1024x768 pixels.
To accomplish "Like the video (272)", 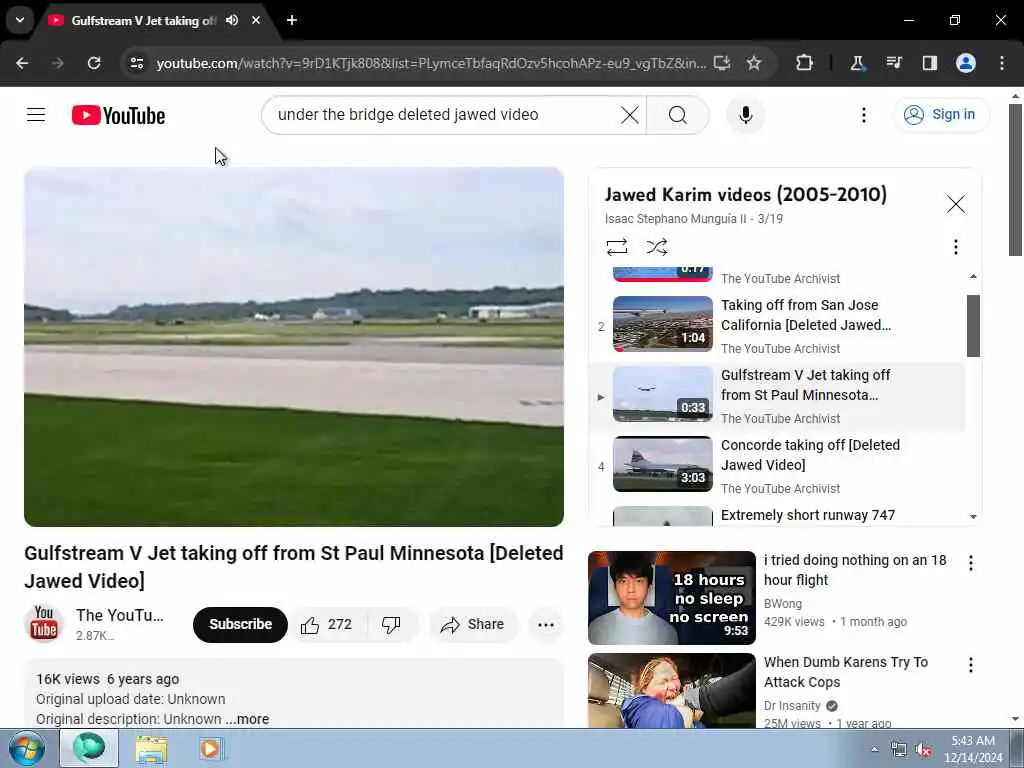I will click(326, 625).
